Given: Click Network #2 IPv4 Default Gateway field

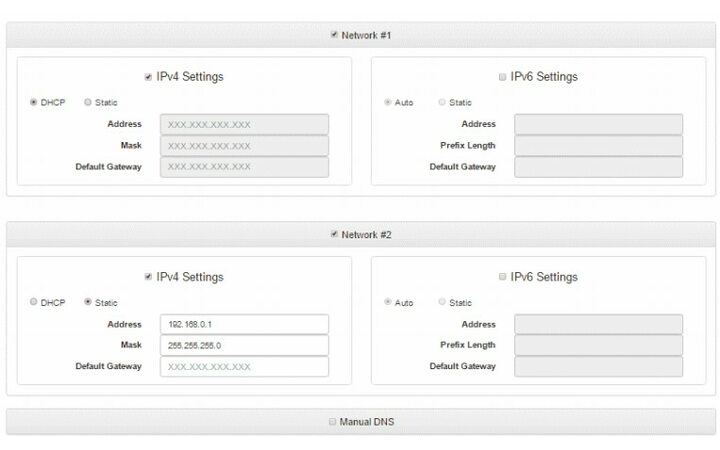Looking at the screenshot, I should (x=244, y=366).
